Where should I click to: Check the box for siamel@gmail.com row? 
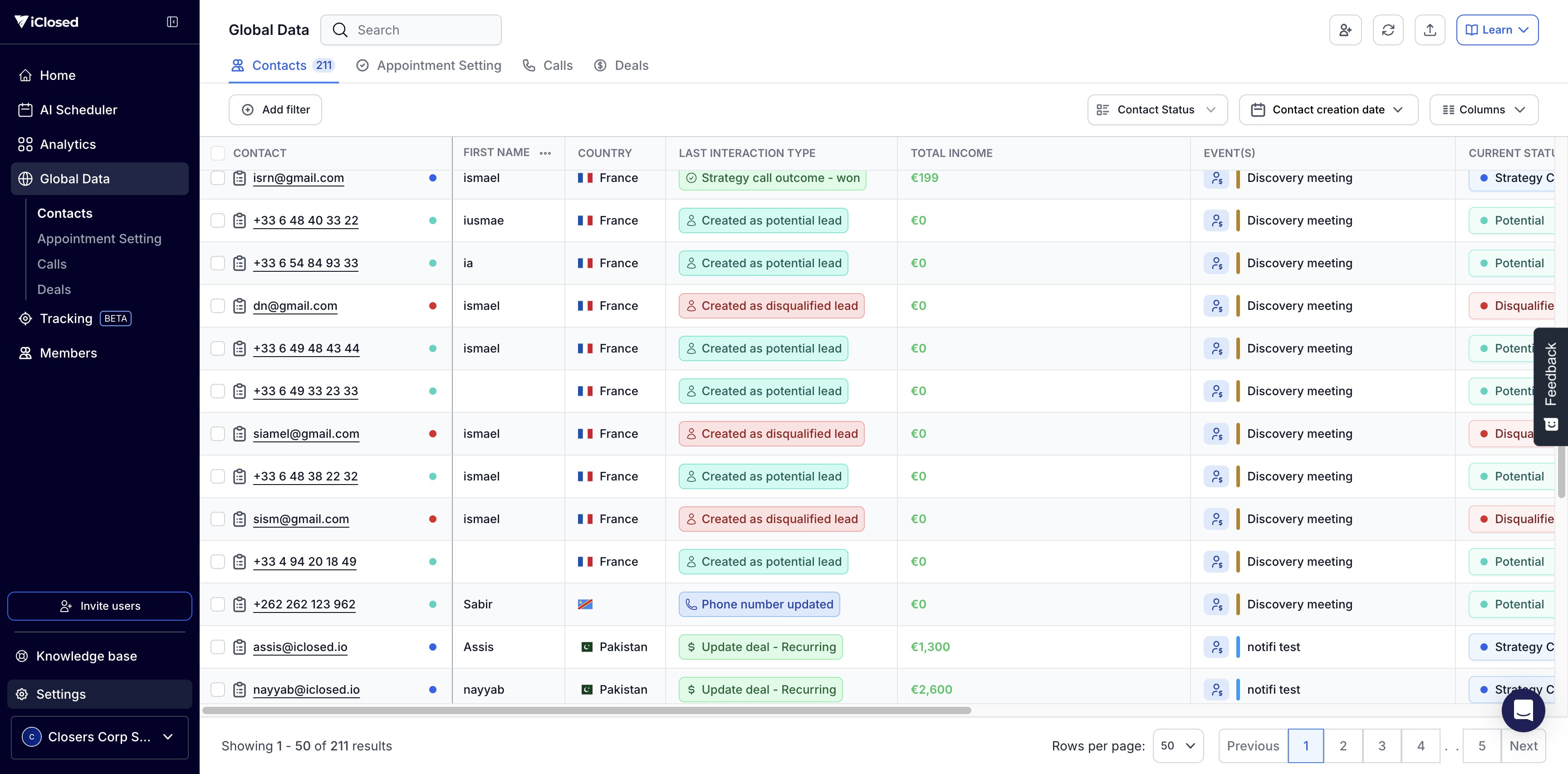tap(217, 434)
